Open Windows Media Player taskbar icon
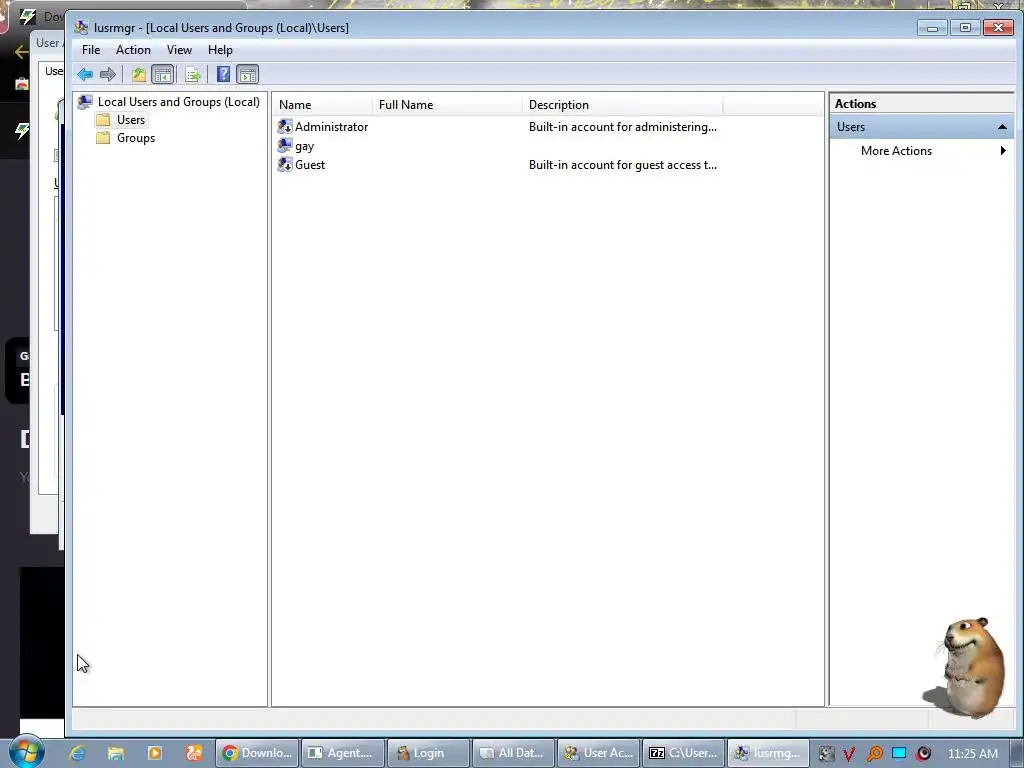The width and height of the screenshot is (1024, 768). click(x=155, y=753)
